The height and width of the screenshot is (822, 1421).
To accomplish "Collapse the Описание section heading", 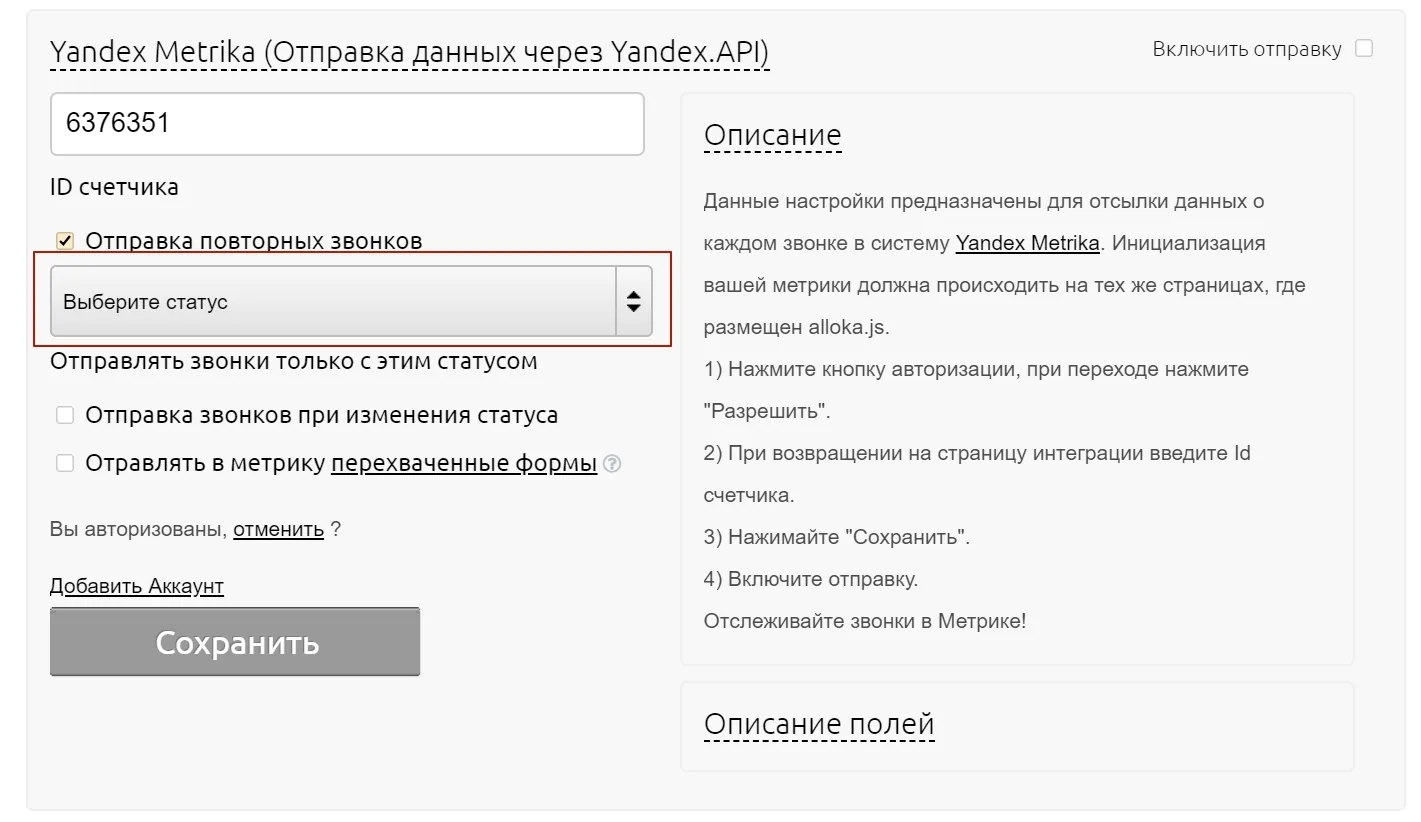I will pyautogui.click(x=772, y=135).
